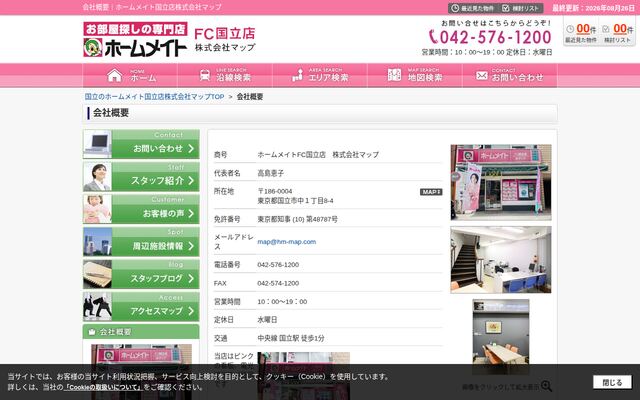Click the phone number 042-576-1200 in header
640x400 pixels.
pyautogui.click(x=490, y=37)
